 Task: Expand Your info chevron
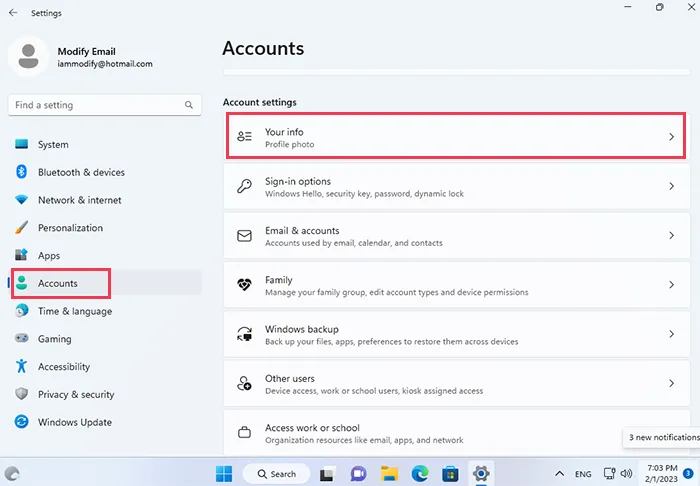671,137
